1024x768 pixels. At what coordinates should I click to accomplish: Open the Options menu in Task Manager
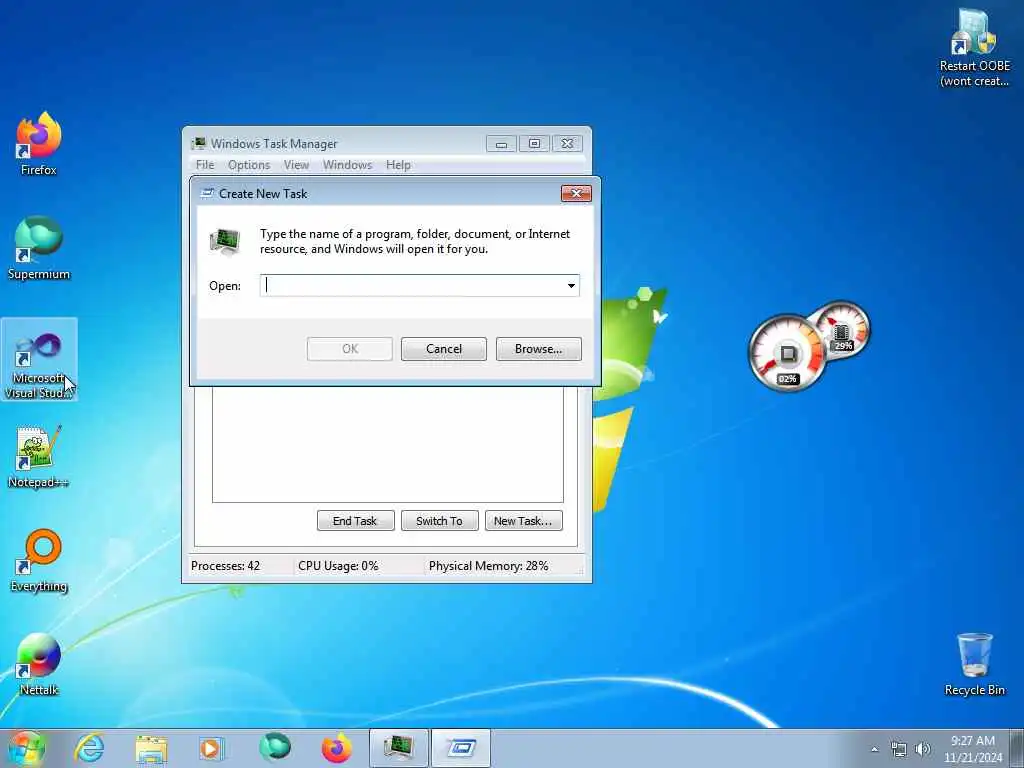click(x=249, y=165)
